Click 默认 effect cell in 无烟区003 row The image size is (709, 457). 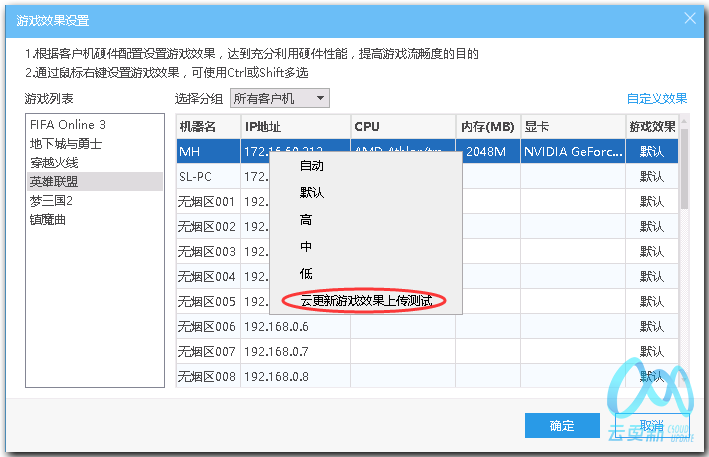[652, 251]
